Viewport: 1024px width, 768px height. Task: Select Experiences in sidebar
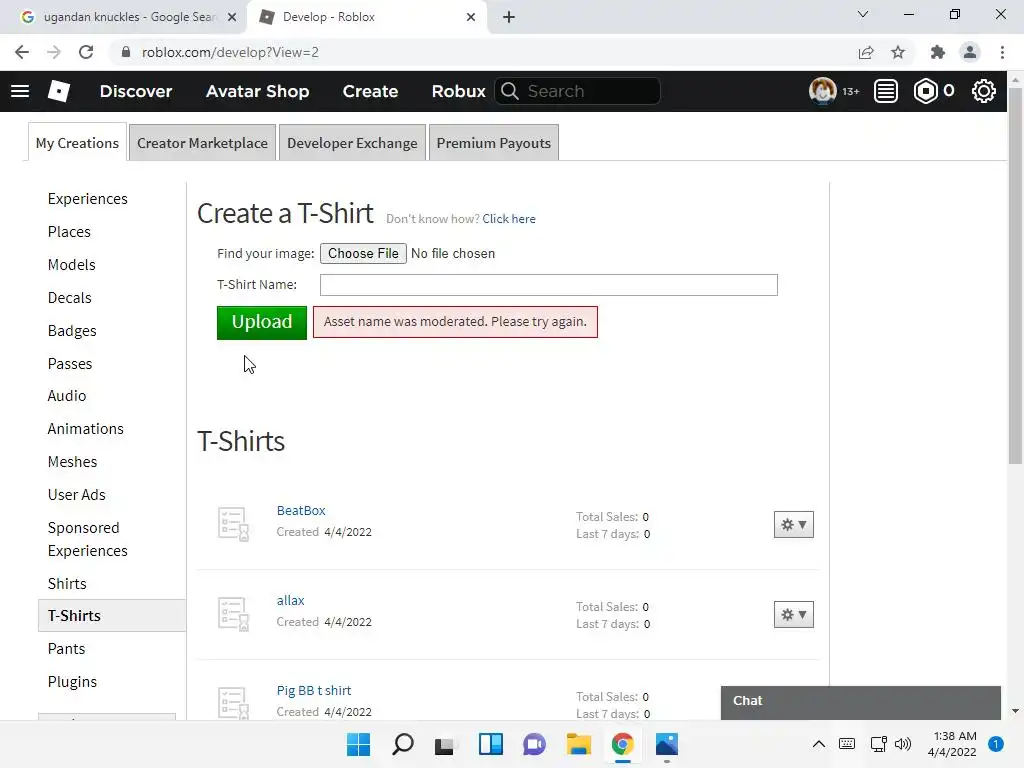[x=88, y=199]
